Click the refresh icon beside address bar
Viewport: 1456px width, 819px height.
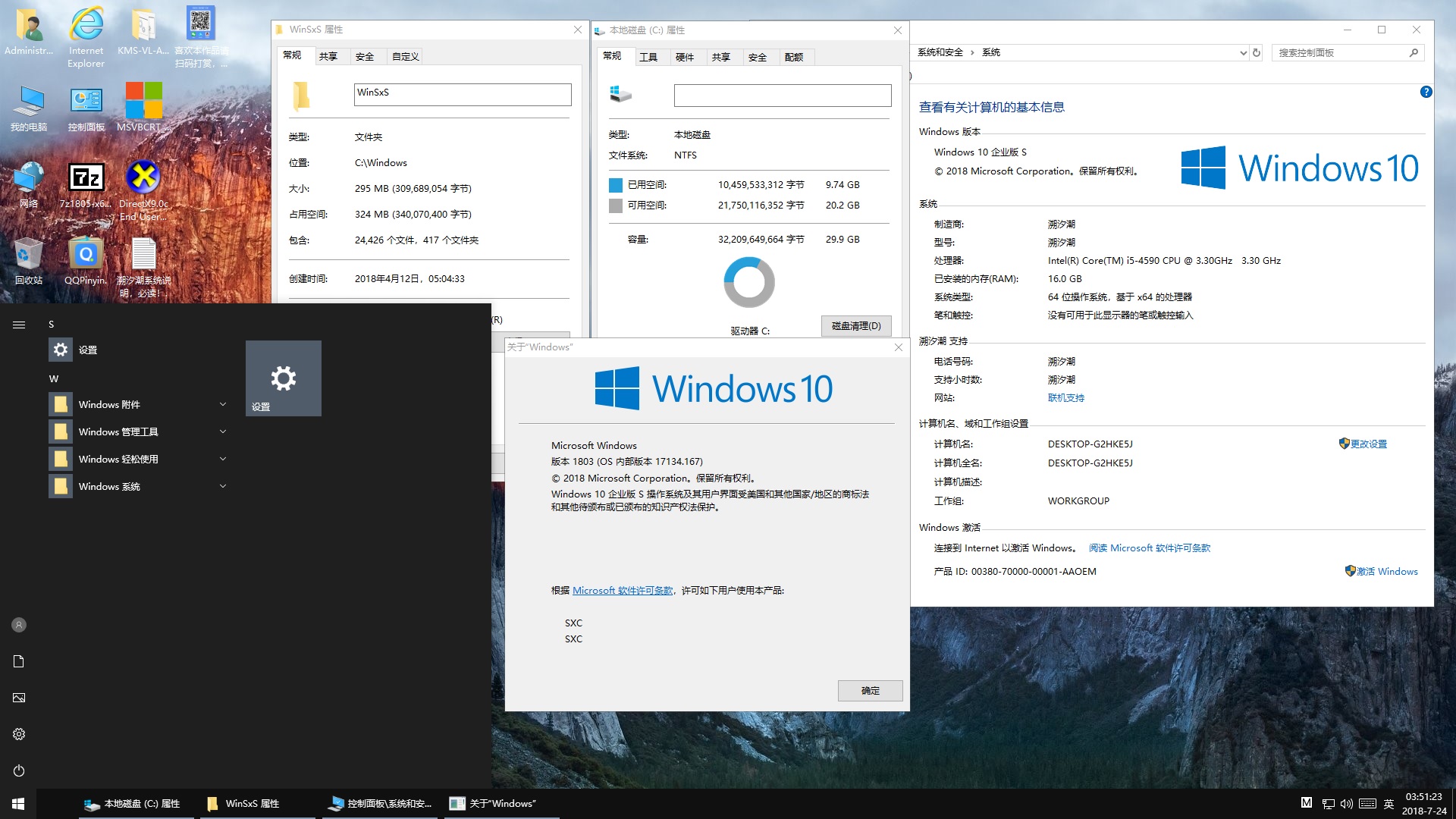click(x=1257, y=52)
